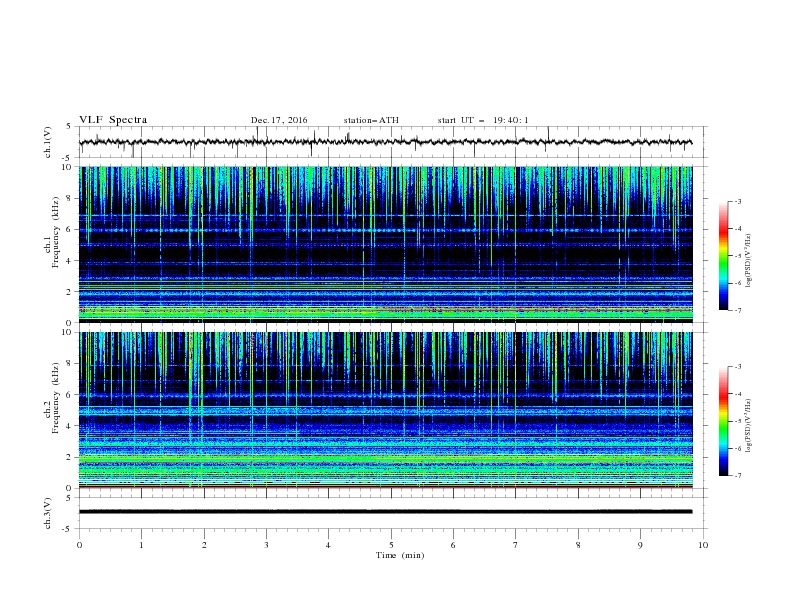Click time axis tick label "10"
This screenshot has width=792, height=612.
pos(703,545)
